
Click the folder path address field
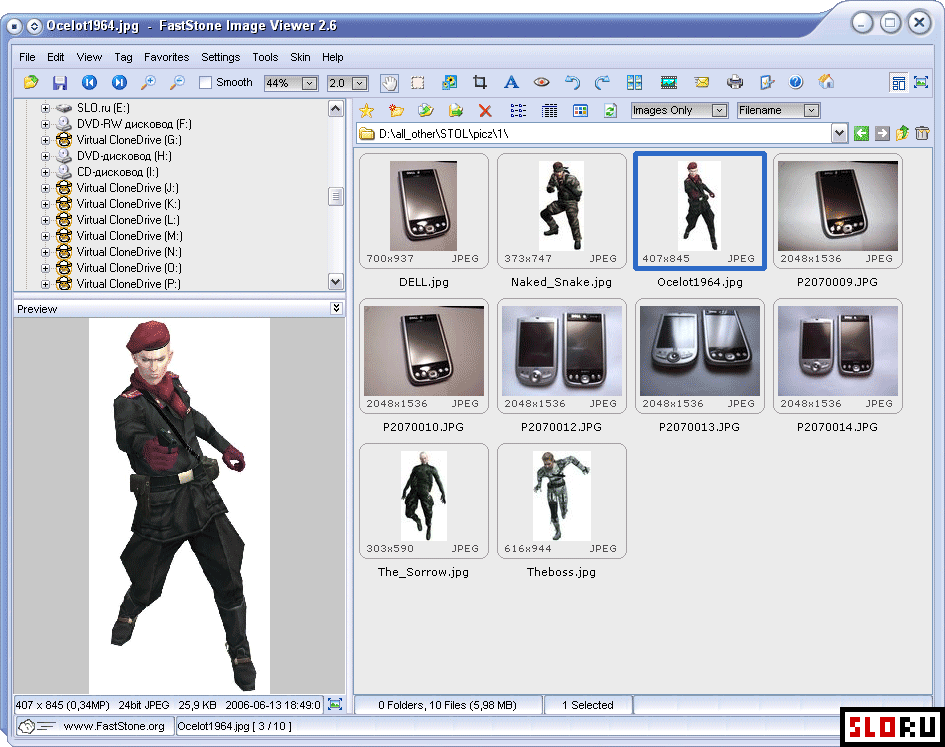tap(594, 134)
